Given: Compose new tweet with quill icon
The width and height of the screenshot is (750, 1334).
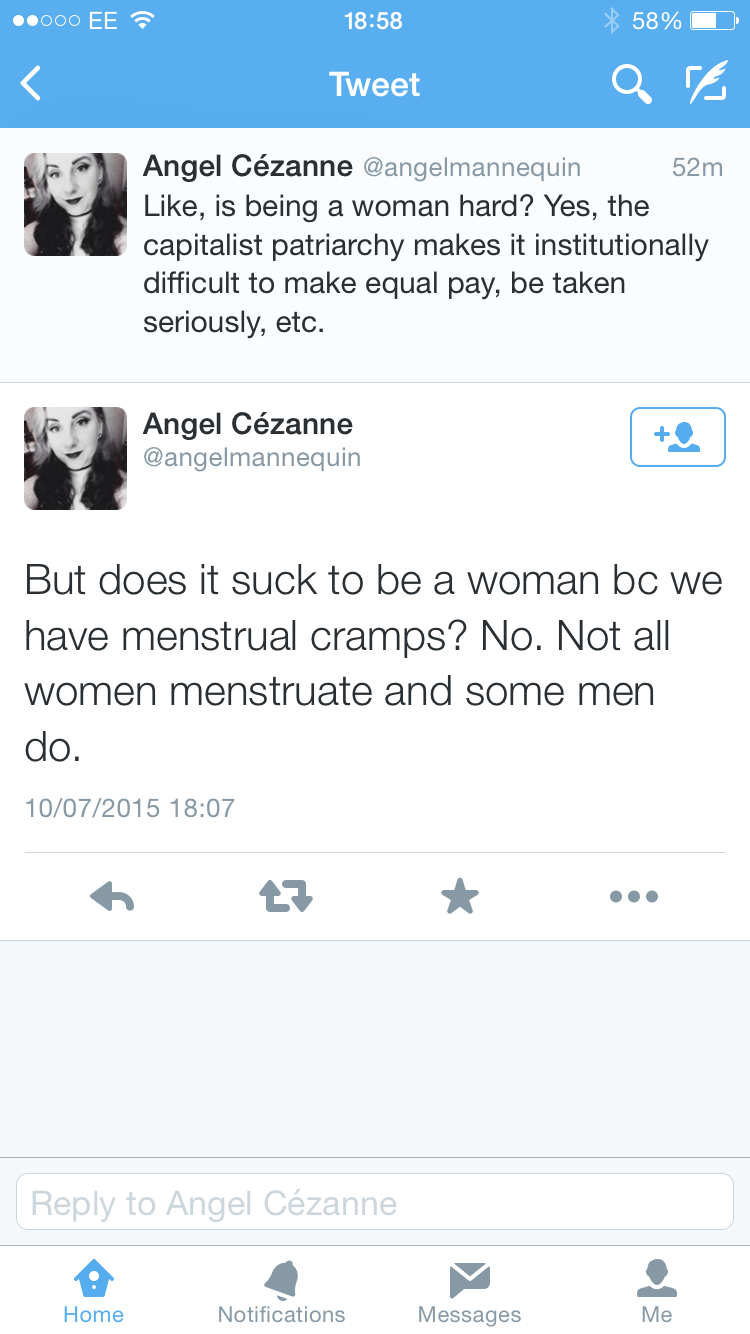Looking at the screenshot, I should [x=706, y=84].
